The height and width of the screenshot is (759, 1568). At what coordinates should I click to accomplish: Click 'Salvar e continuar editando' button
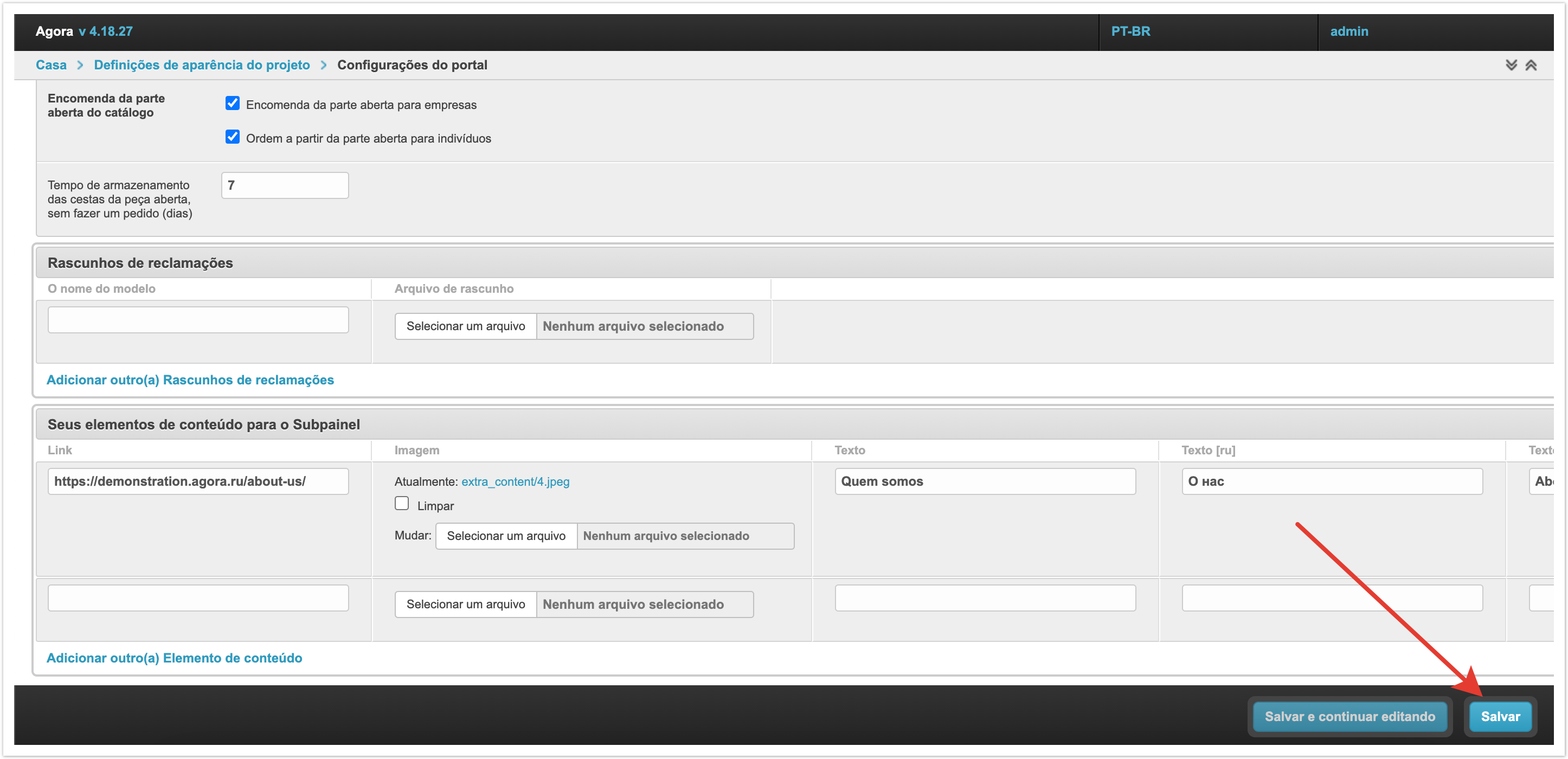point(1349,716)
